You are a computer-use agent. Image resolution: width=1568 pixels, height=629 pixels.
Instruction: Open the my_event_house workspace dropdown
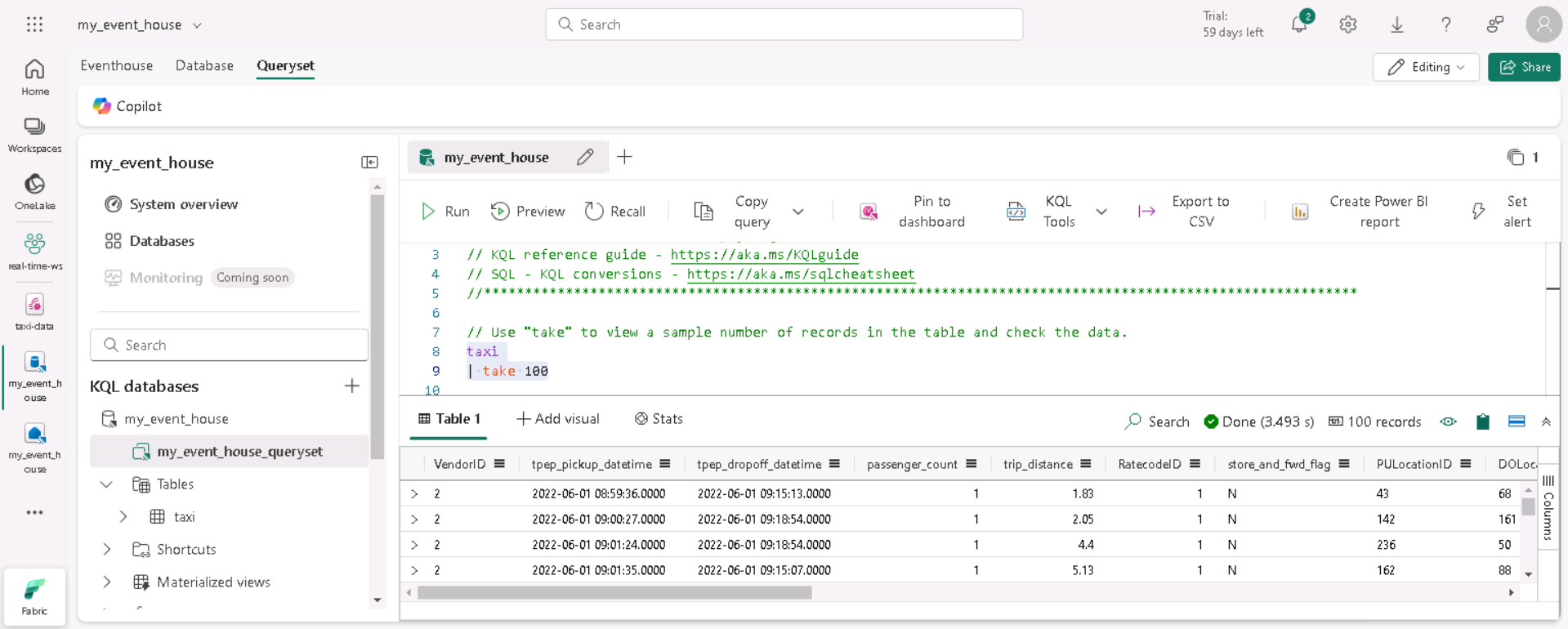139,25
